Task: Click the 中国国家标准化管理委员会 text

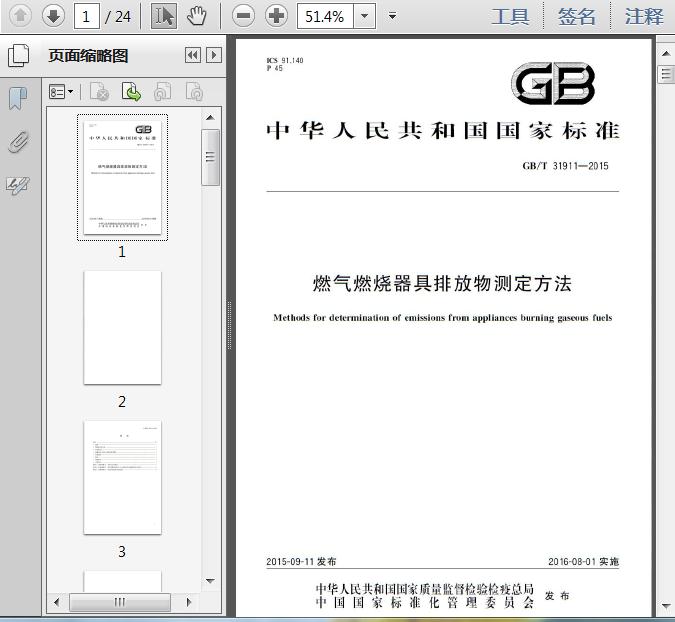Action: click(424, 603)
